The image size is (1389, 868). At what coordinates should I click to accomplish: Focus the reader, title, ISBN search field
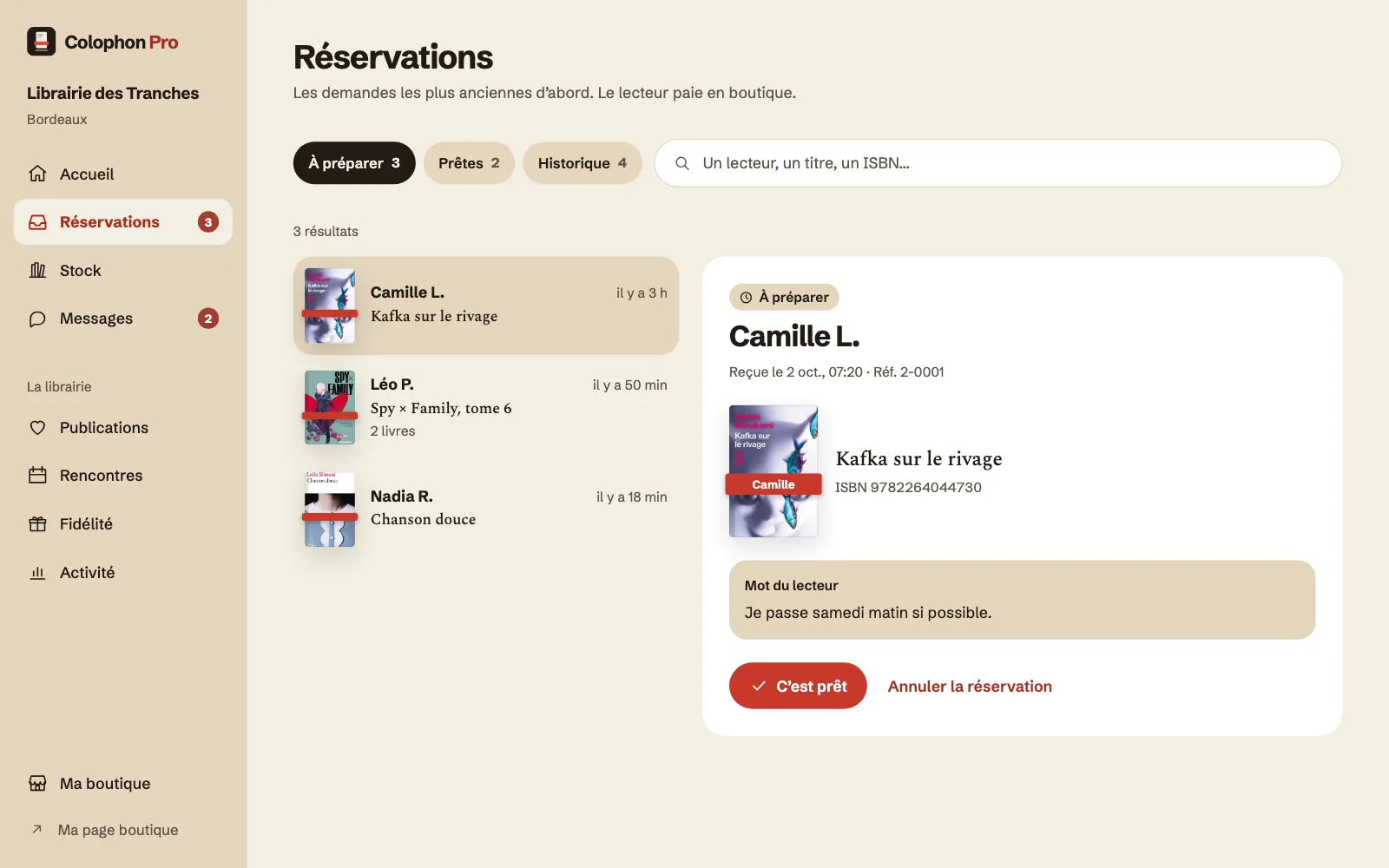click(x=998, y=163)
